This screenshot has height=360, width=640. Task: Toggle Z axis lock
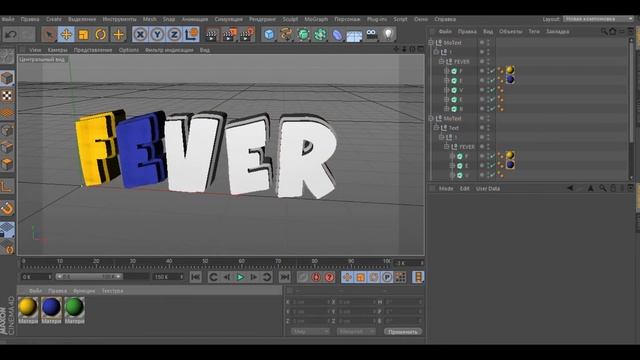[x=174, y=35]
